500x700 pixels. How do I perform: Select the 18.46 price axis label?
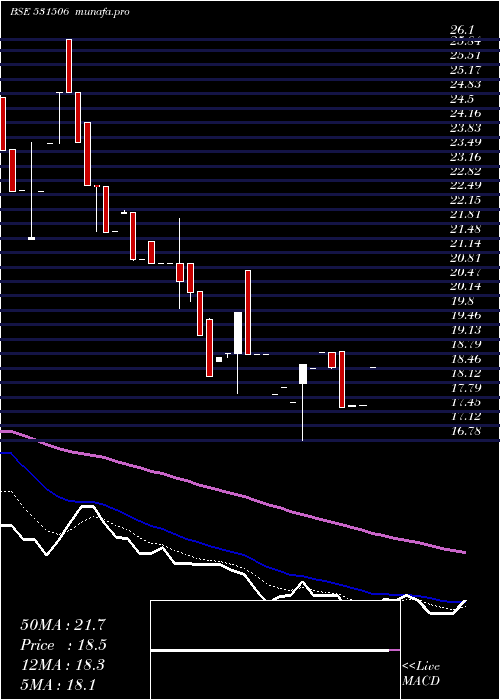(x=466, y=359)
